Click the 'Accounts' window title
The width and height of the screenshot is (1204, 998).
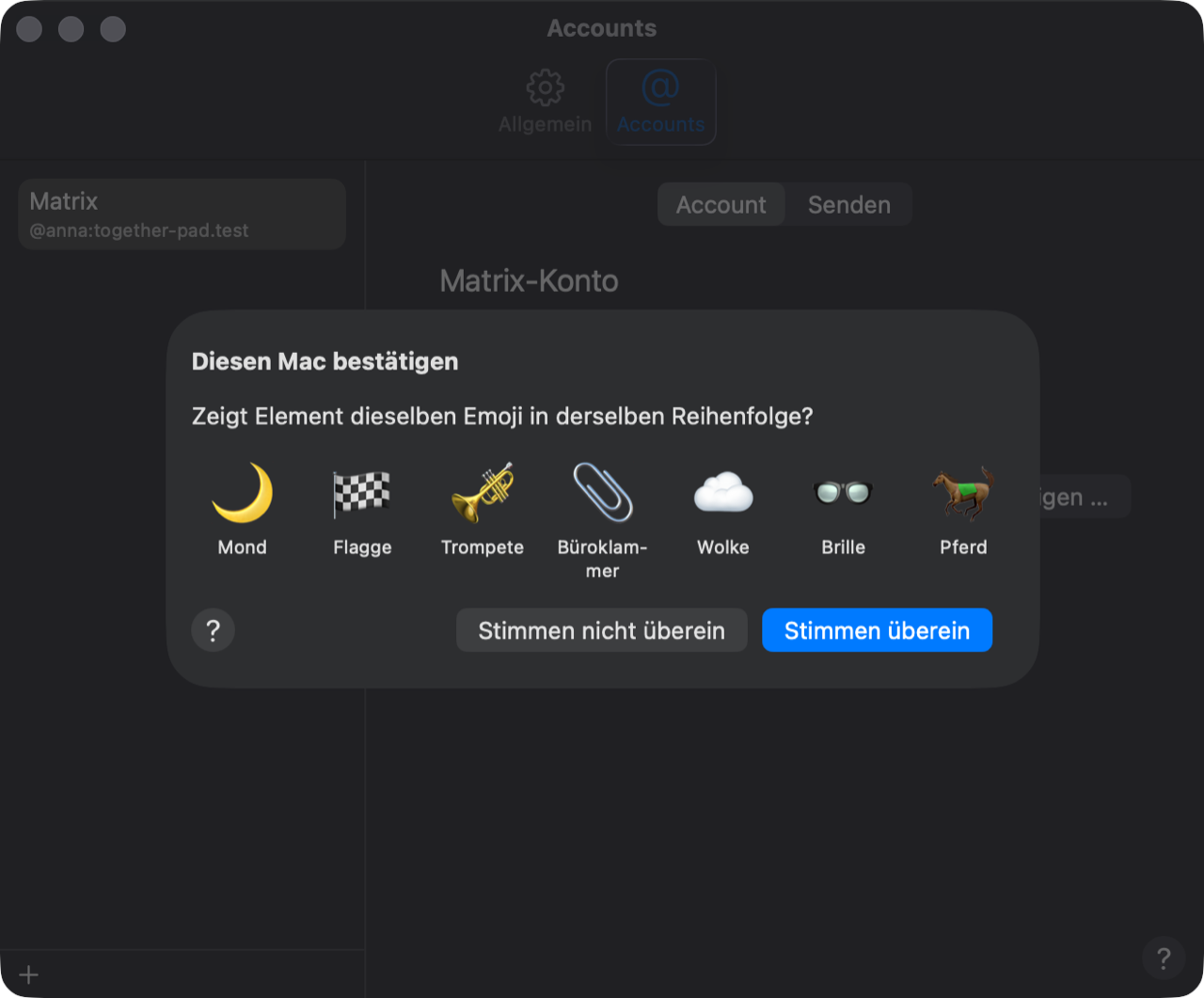pyautogui.click(x=602, y=28)
